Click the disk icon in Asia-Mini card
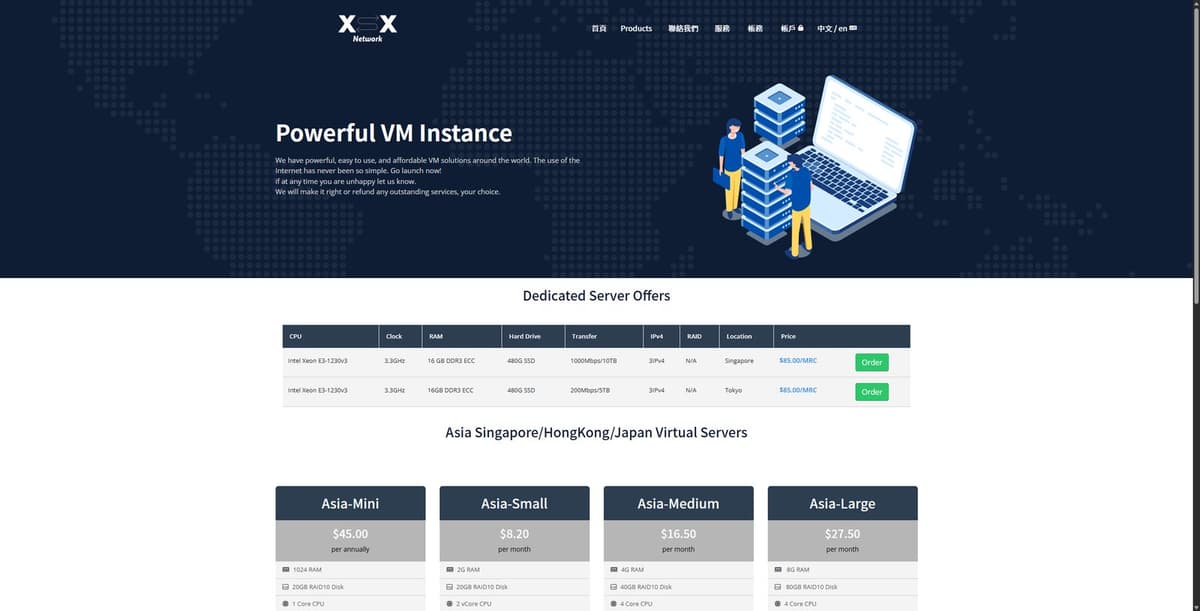Image resolution: width=1200 pixels, height=611 pixels. pos(286,587)
